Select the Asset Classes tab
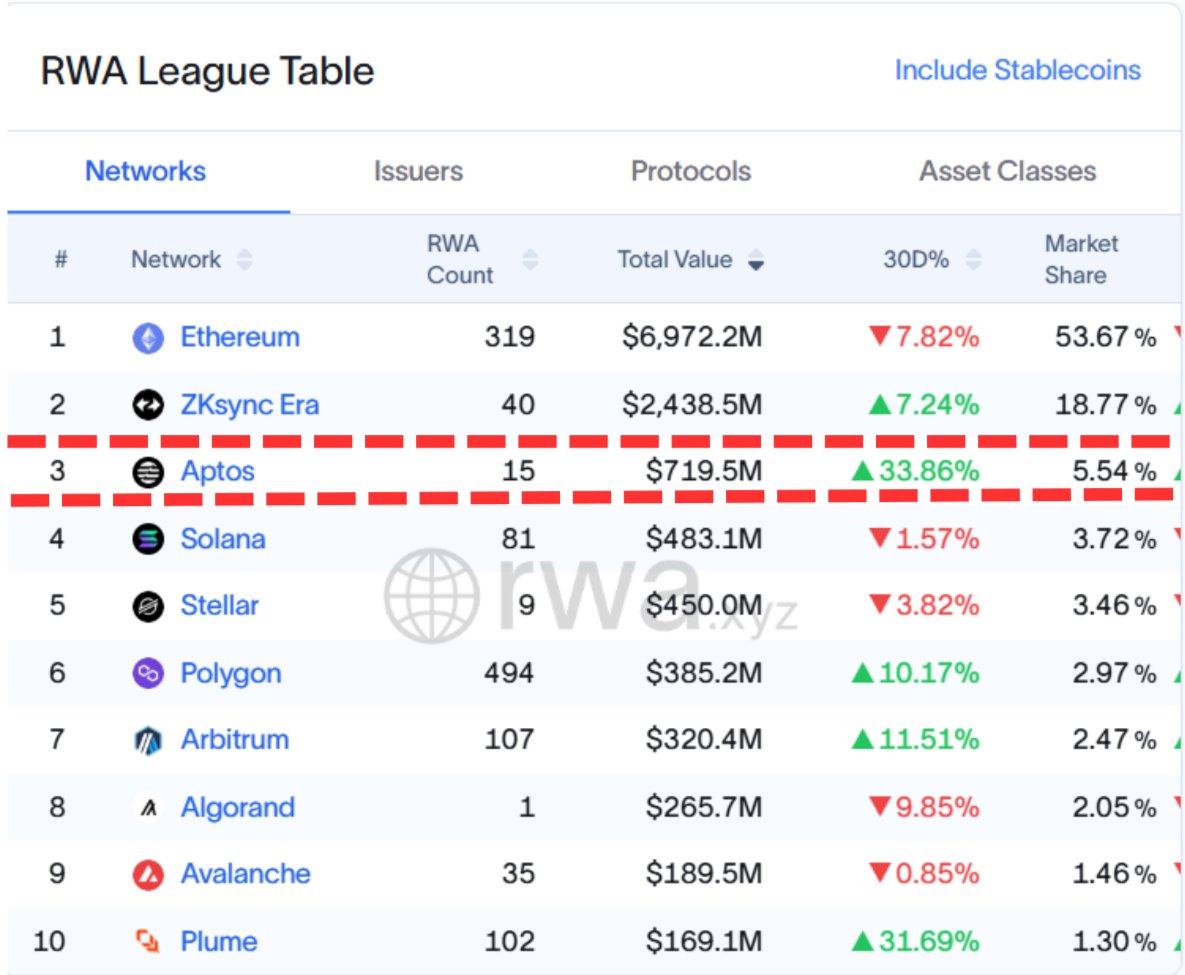 coord(1007,171)
